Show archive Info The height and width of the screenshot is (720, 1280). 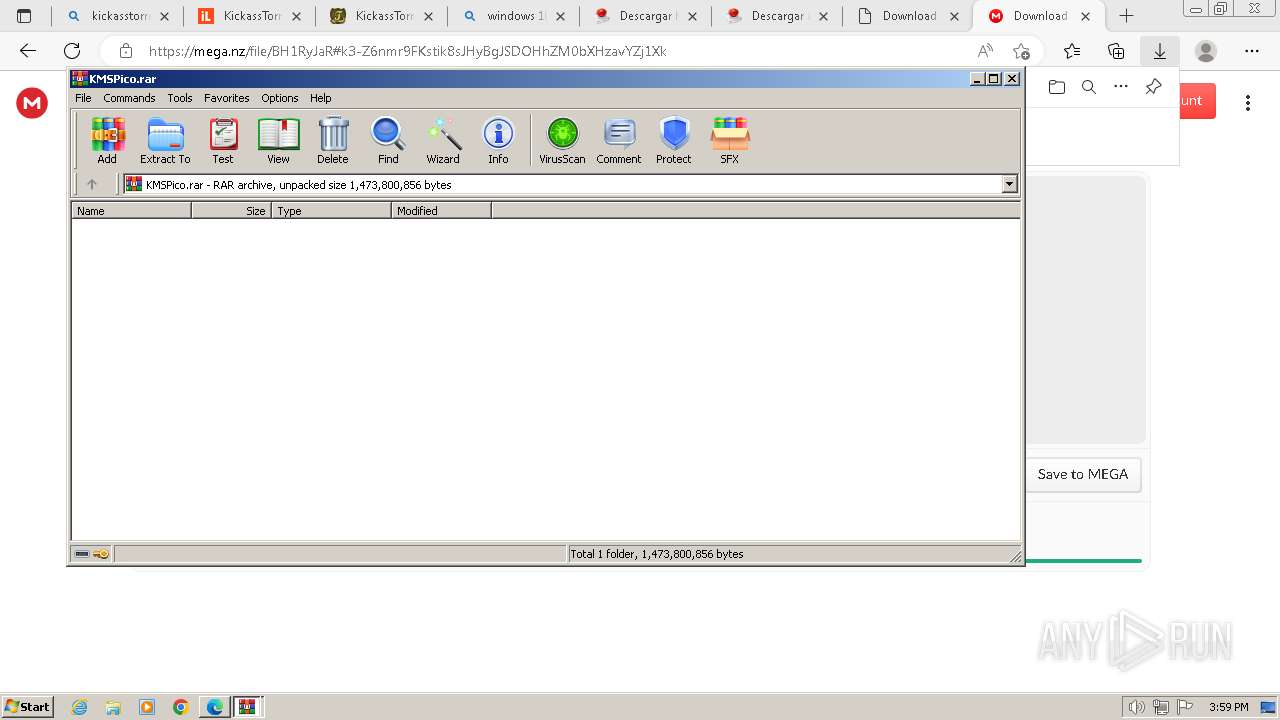[x=498, y=140]
